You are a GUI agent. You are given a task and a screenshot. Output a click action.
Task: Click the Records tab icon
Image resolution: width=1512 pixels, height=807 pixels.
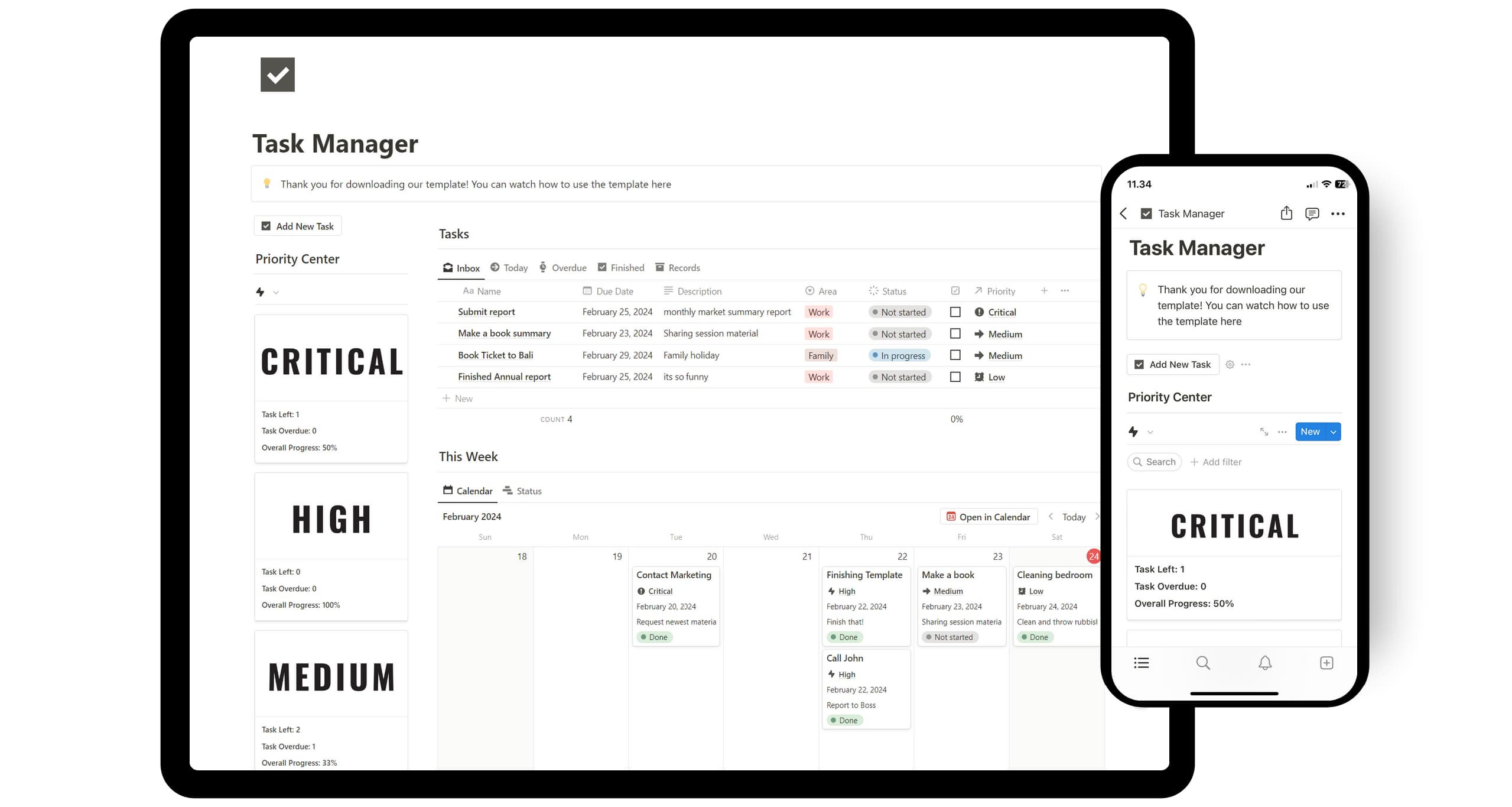[660, 267]
